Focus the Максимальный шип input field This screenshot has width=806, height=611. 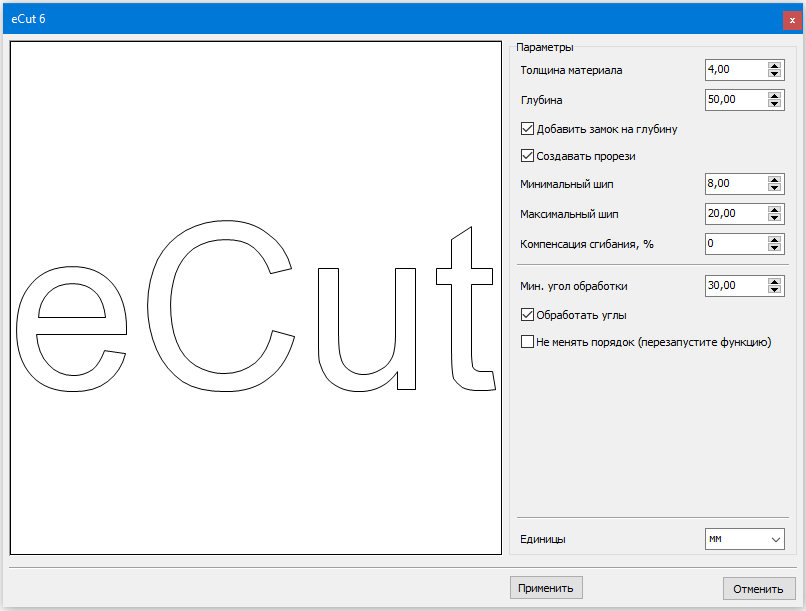(735, 214)
